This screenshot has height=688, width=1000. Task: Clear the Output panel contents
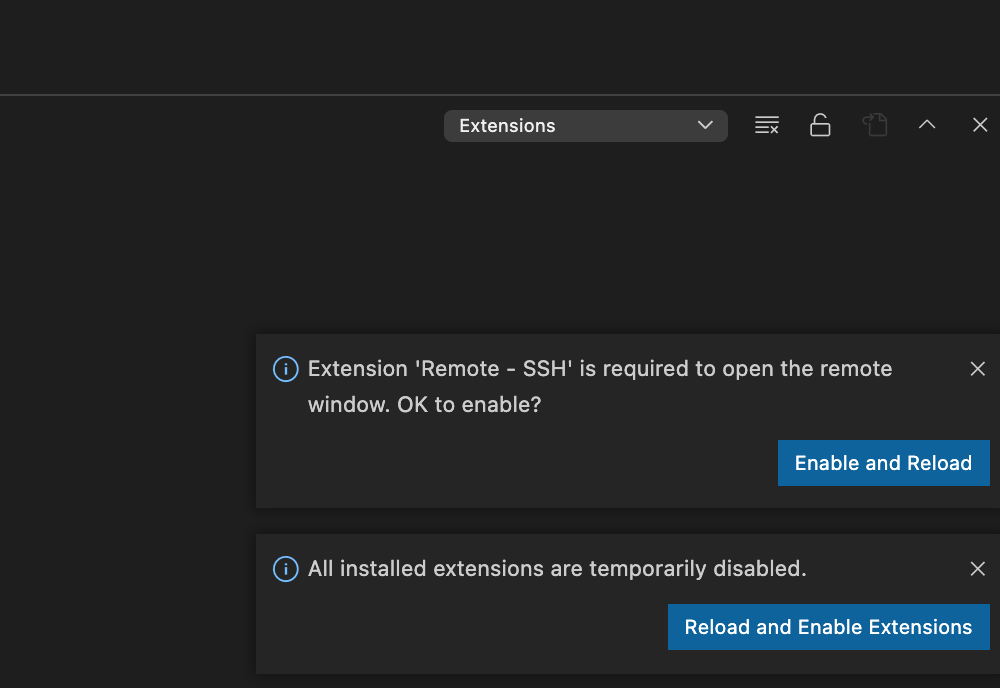click(x=766, y=124)
